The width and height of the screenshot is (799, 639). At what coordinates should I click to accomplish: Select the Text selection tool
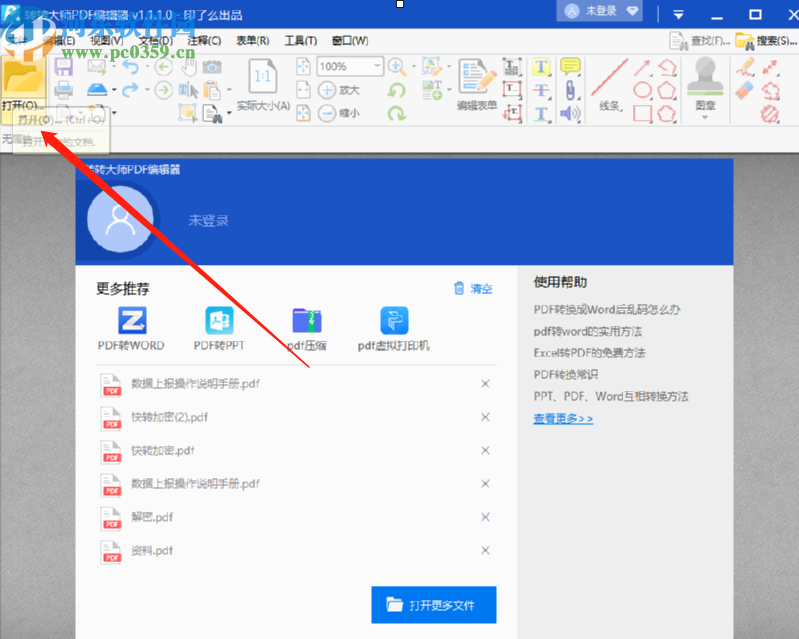point(188,90)
